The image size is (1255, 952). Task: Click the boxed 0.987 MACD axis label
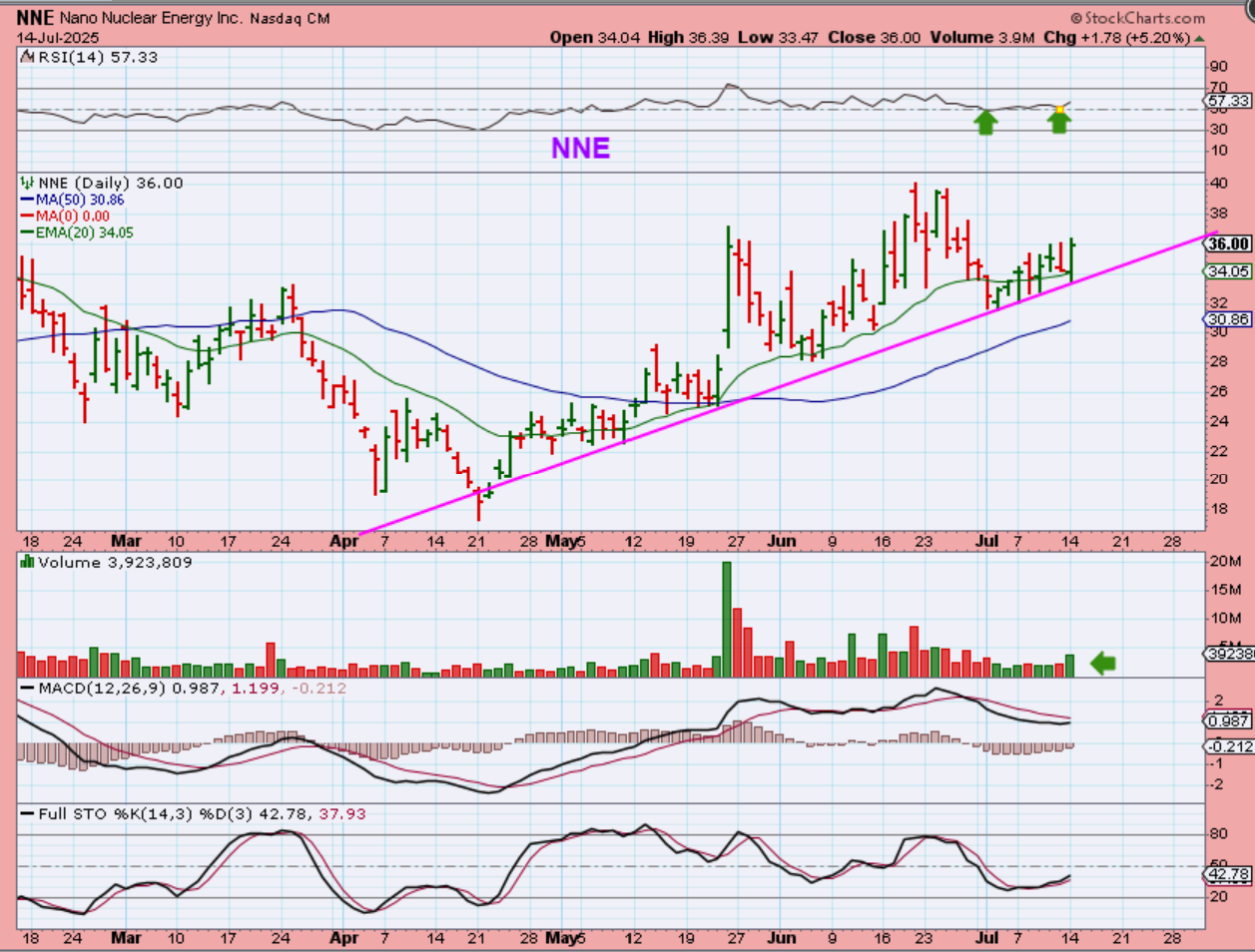(x=1228, y=720)
